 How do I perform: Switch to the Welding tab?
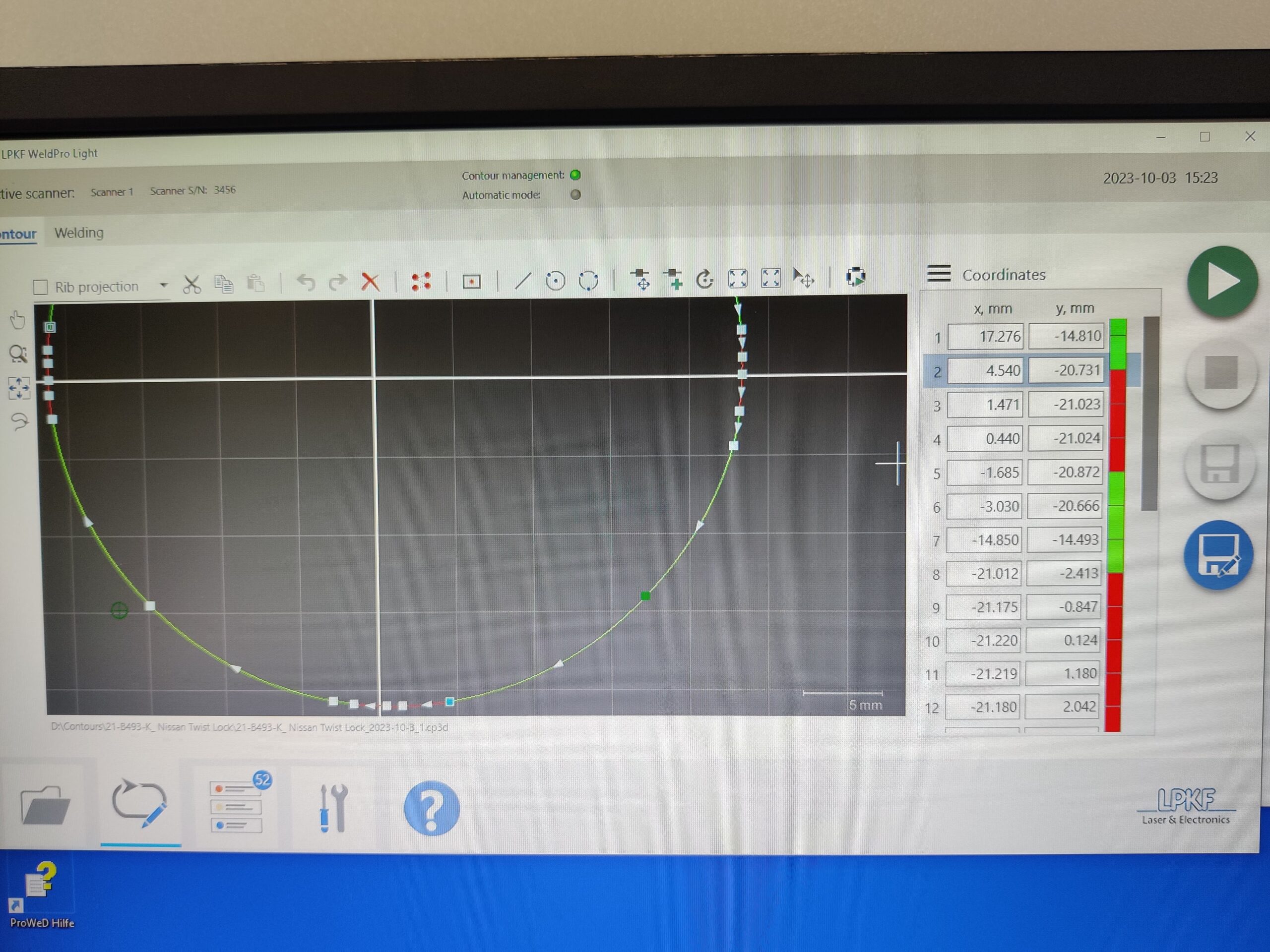click(79, 233)
